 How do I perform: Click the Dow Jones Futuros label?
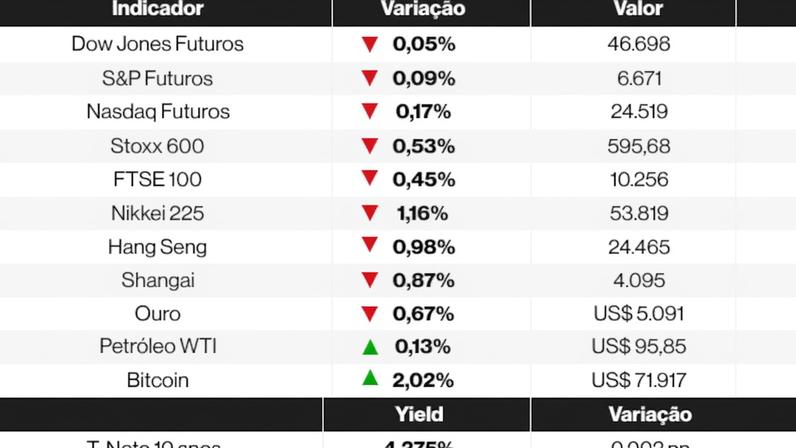point(158,44)
